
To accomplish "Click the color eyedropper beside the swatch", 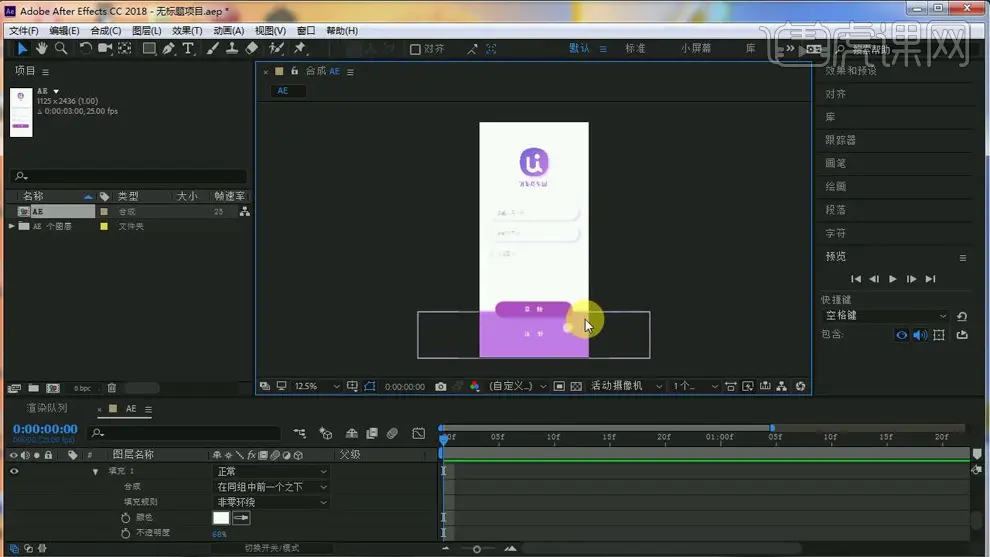I will click(241, 518).
